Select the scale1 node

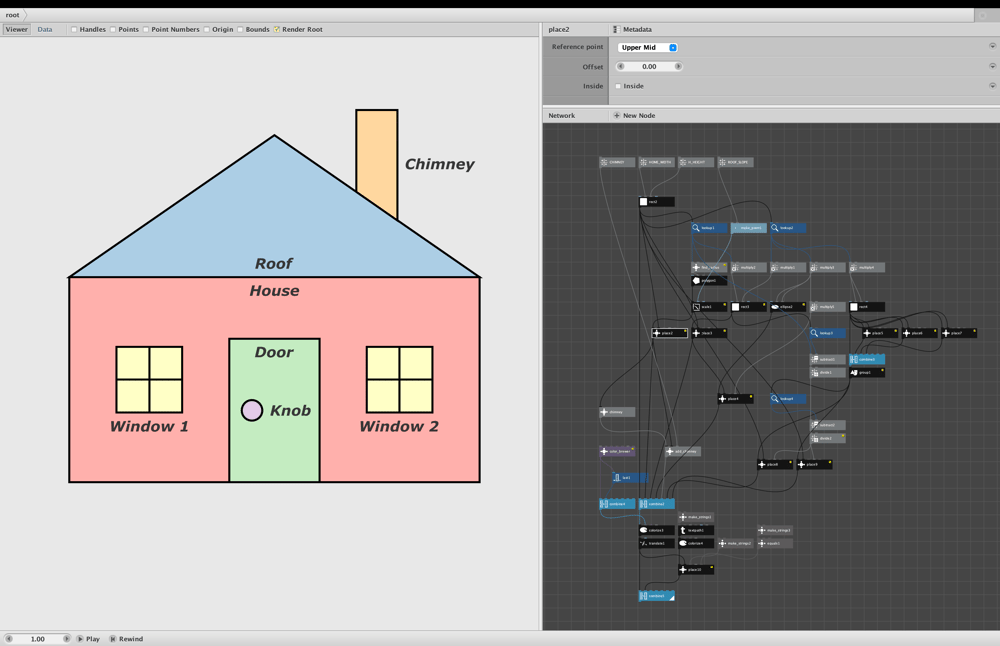tap(709, 307)
